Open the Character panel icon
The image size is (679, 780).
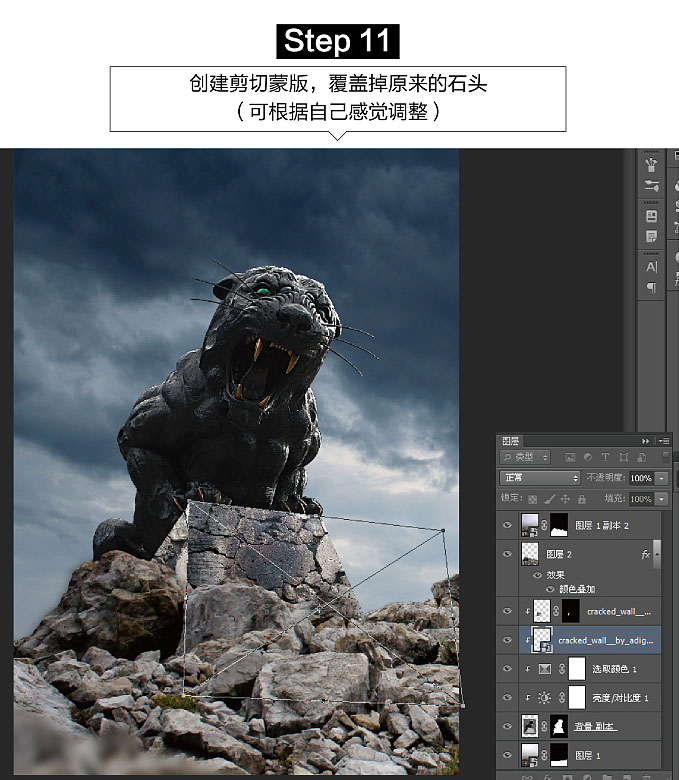point(651,267)
